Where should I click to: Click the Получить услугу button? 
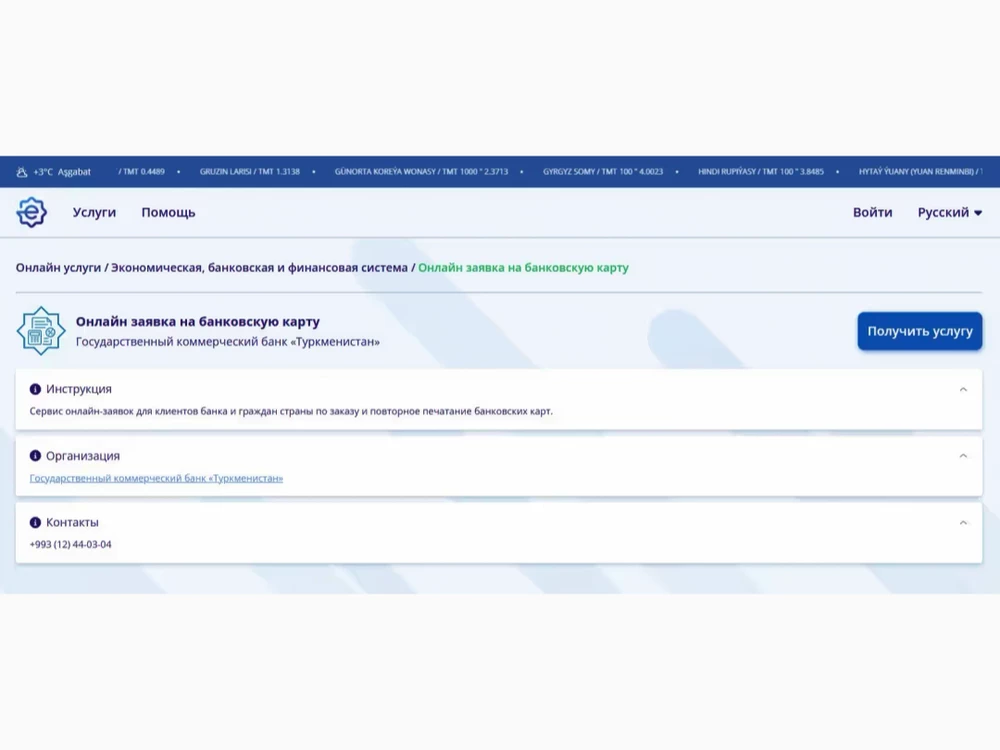click(x=920, y=331)
